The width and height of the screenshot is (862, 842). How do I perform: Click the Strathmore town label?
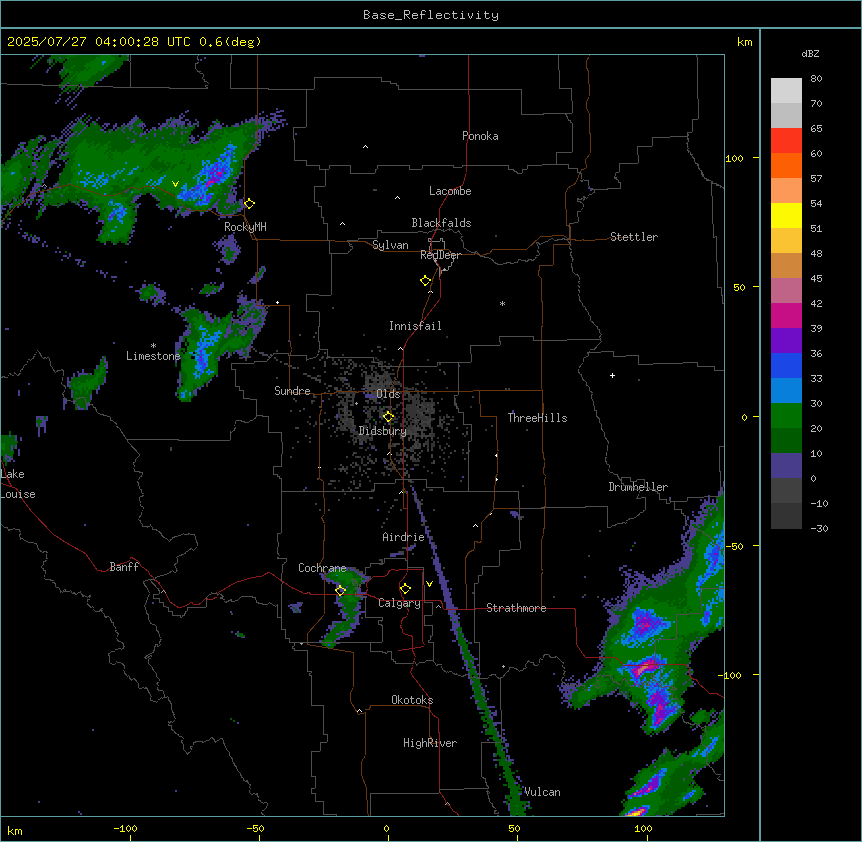pos(516,608)
